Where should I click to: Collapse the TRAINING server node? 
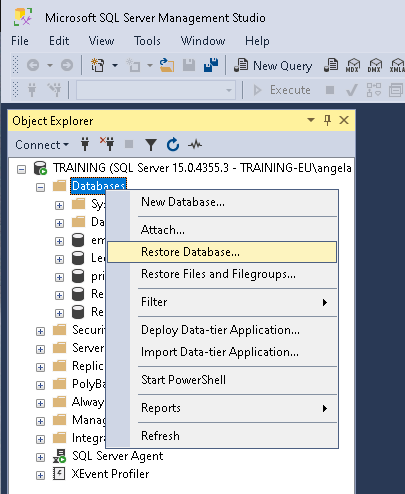[x=21, y=169]
